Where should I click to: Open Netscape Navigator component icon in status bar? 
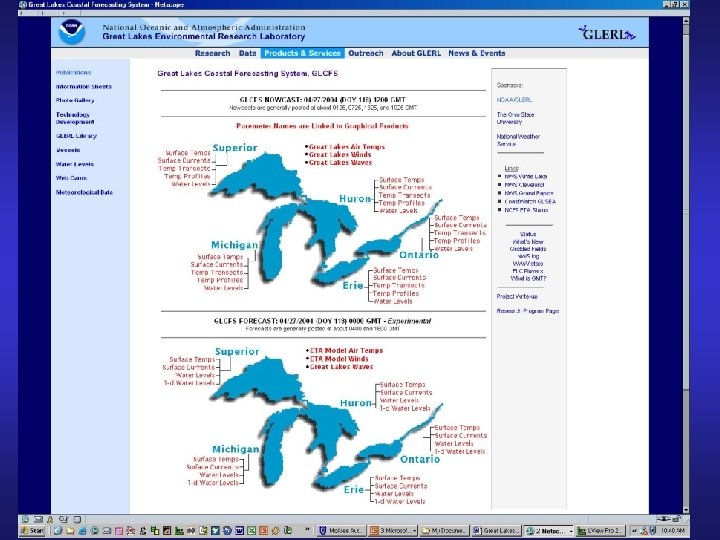coord(25,519)
